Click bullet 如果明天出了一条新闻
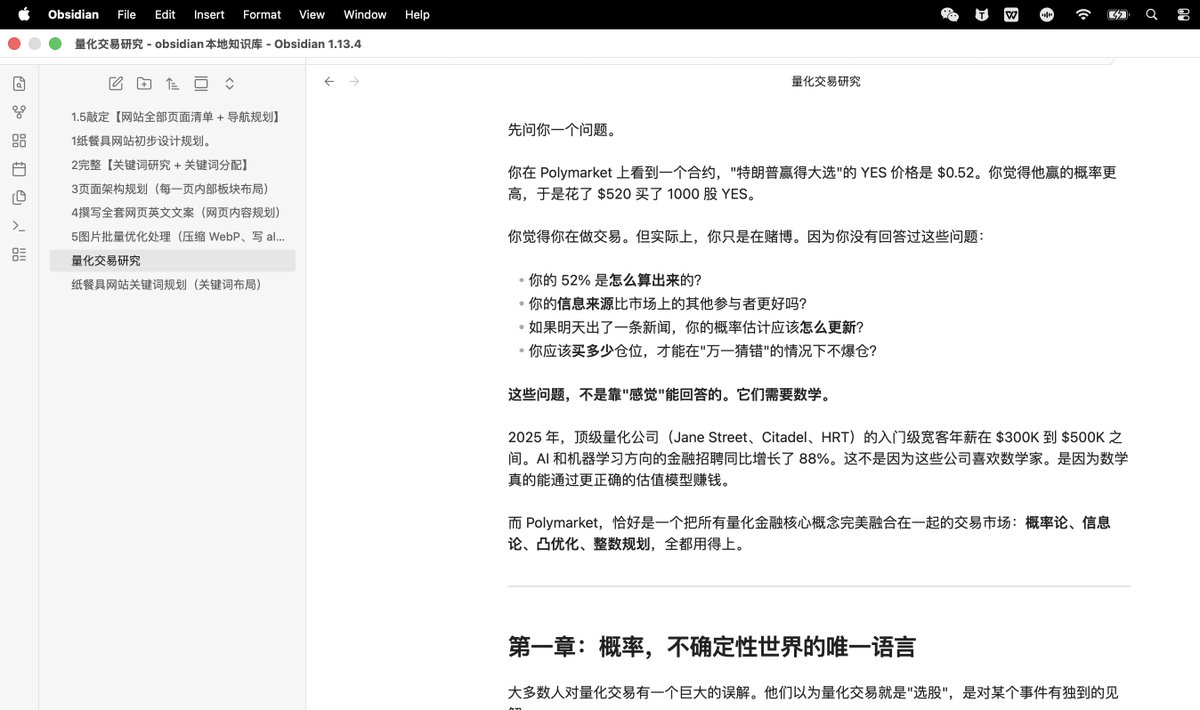The height and width of the screenshot is (710, 1200). click(696, 327)
